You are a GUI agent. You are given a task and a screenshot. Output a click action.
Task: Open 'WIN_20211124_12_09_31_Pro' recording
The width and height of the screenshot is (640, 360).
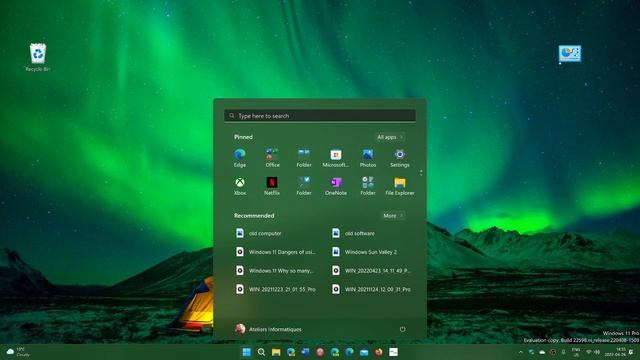(371, 289)
